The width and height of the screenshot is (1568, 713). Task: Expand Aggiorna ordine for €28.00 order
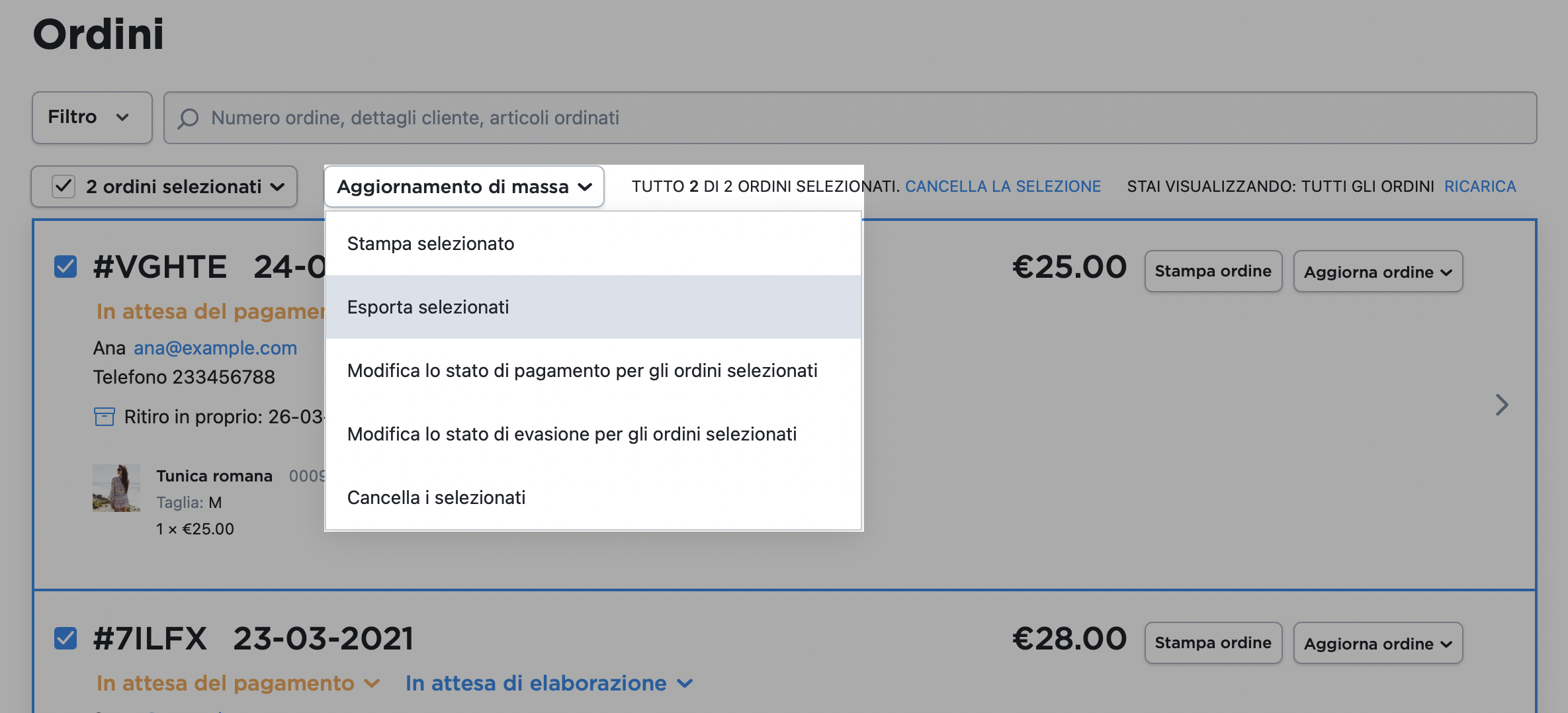point(1377,644)
